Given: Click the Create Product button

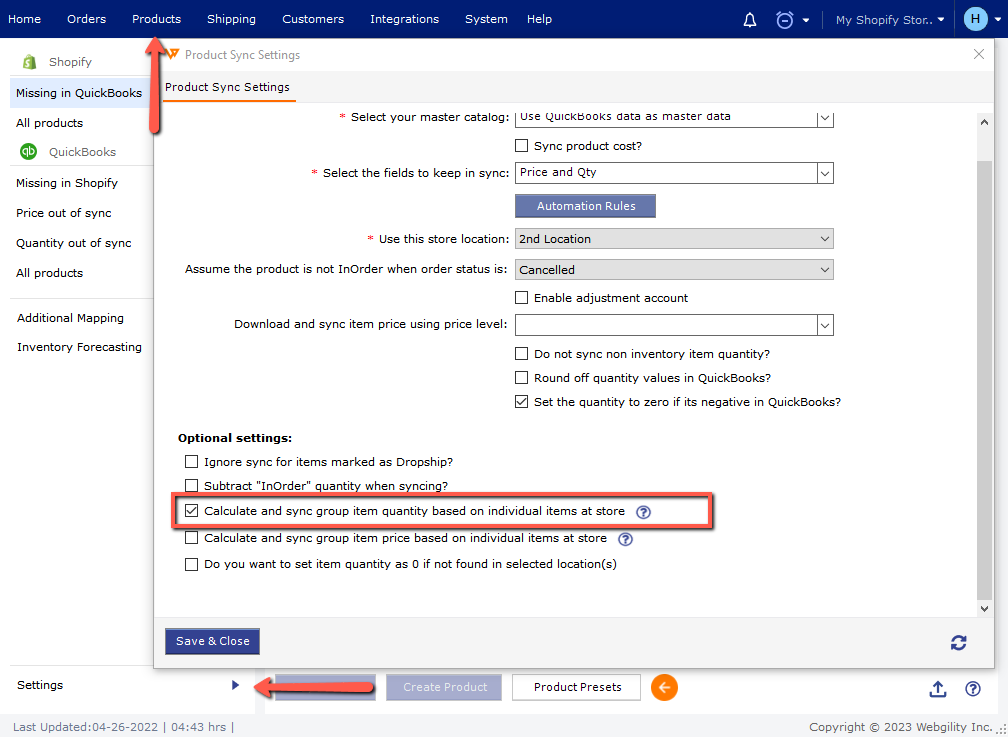Looking at the screenshot, I should click(x=444, y=687).
